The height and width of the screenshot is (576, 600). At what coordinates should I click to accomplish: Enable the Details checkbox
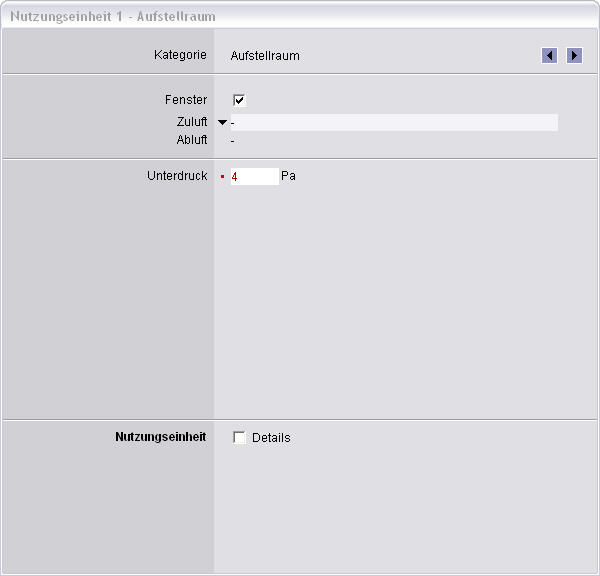[x=239, y=437]
